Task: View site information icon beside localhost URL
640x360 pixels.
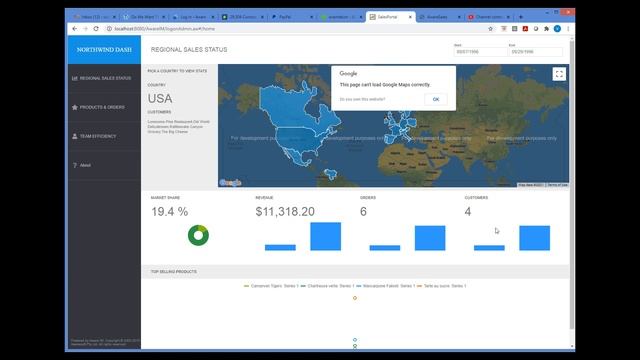Action: [109, 29]
